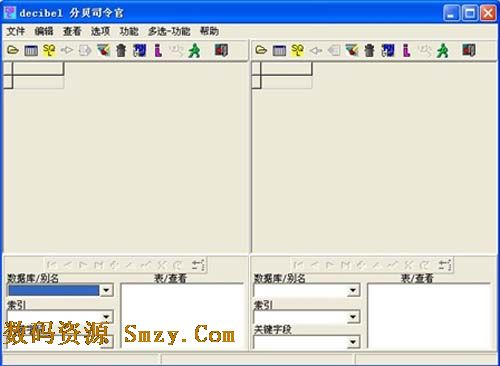The image size is (500, 366).
Task: Expand the left 数据库/别名 dropdown
Action: point(106,290)
